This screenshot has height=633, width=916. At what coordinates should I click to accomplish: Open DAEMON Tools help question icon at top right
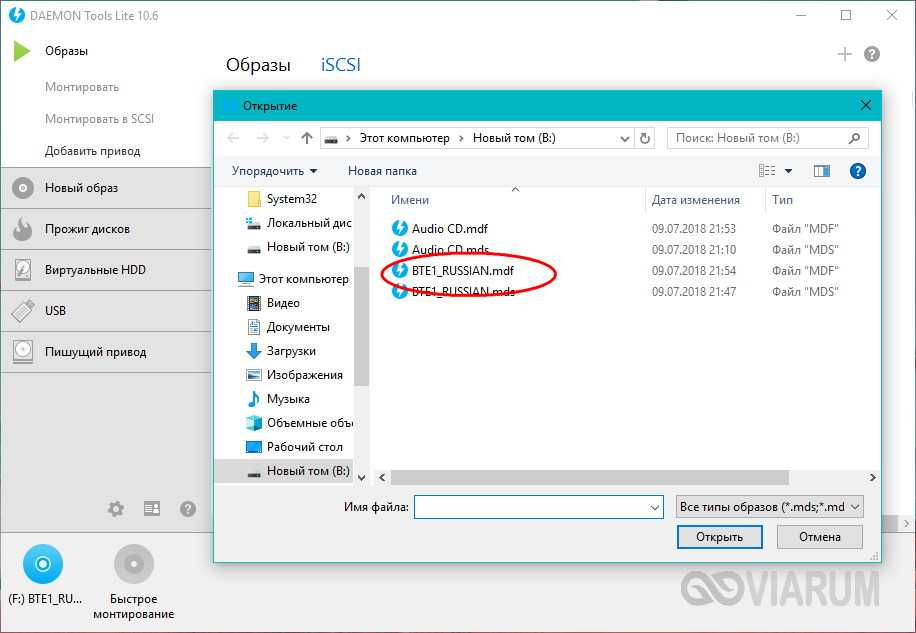coord(872,54)
